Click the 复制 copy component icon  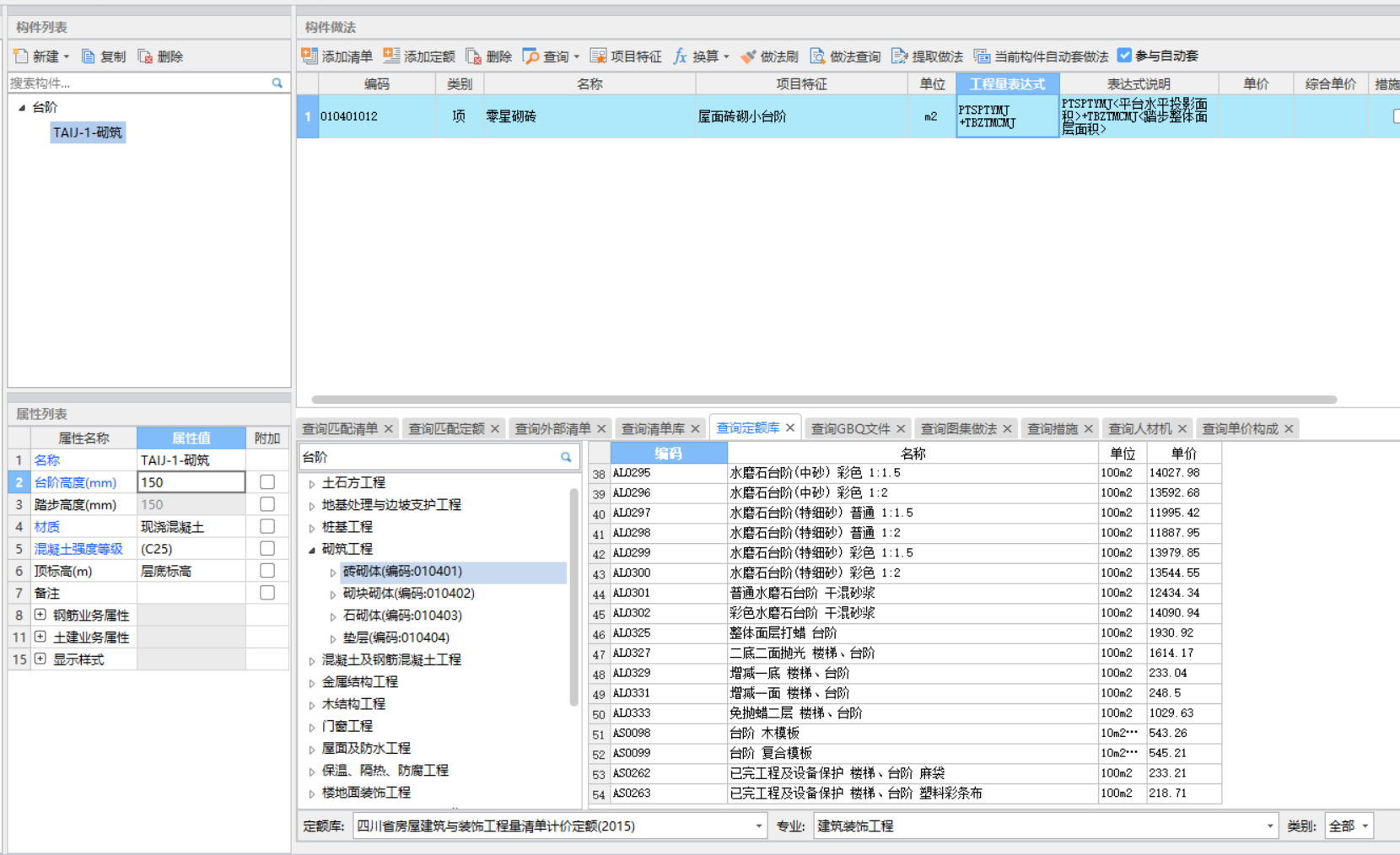(x=89, y=56)
